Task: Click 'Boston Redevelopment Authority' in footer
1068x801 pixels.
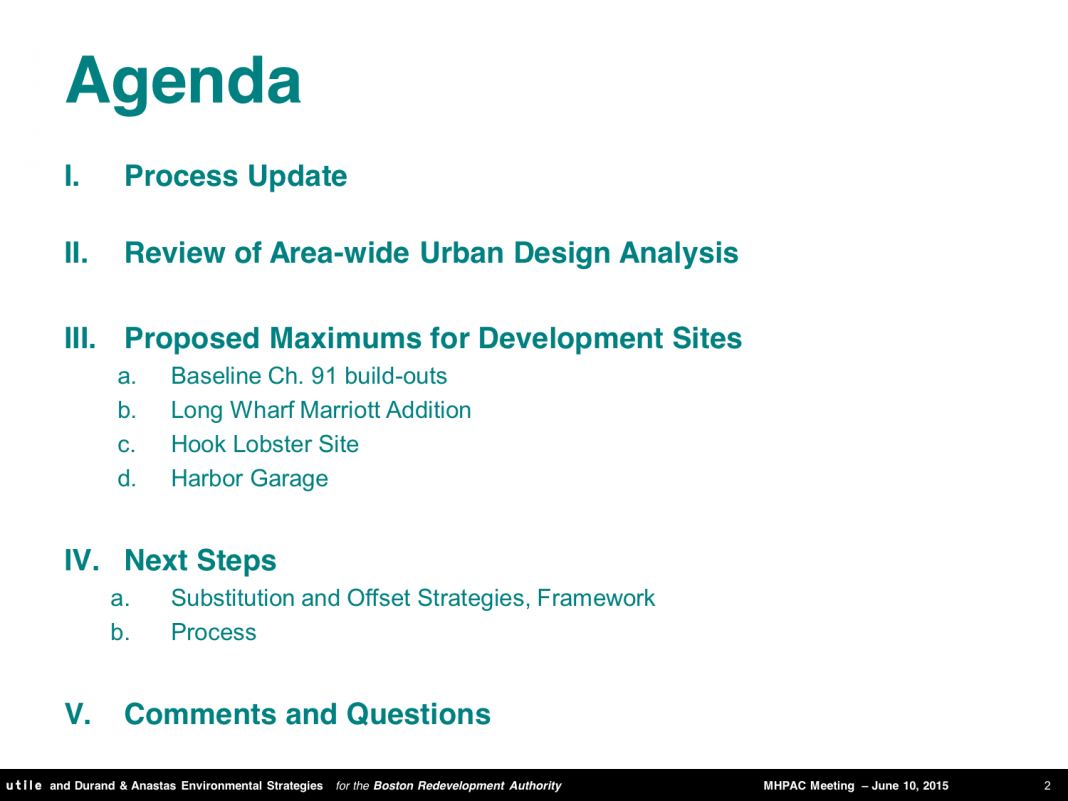Action: pyautogui.click(x=468, y=785)
